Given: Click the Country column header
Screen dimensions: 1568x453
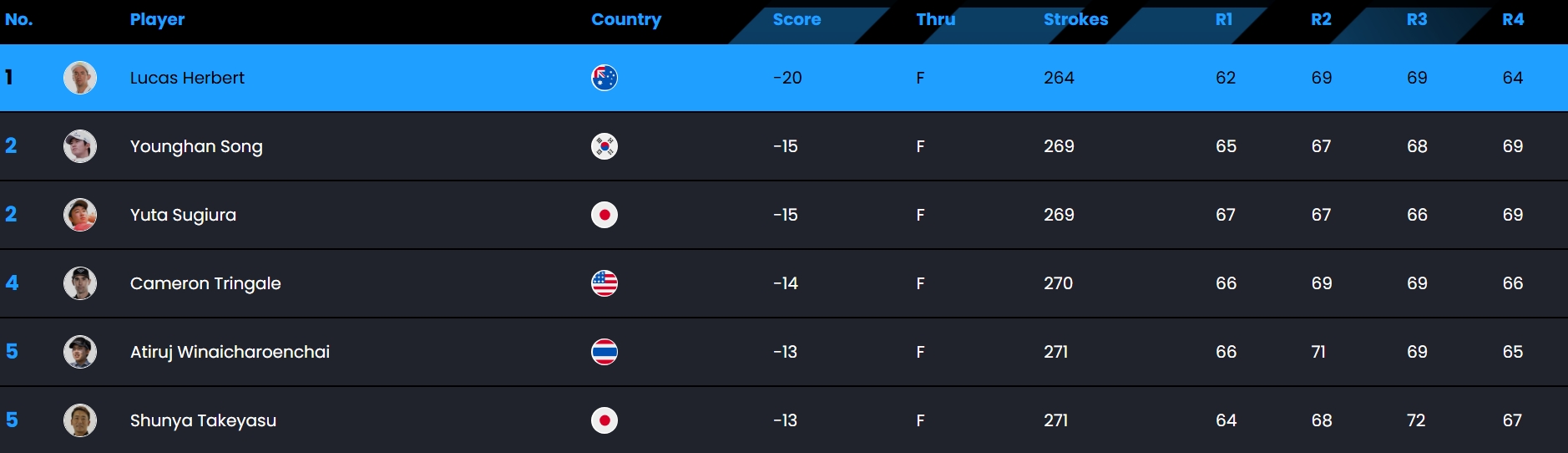Looking at the screenshot, I should 626,19.
